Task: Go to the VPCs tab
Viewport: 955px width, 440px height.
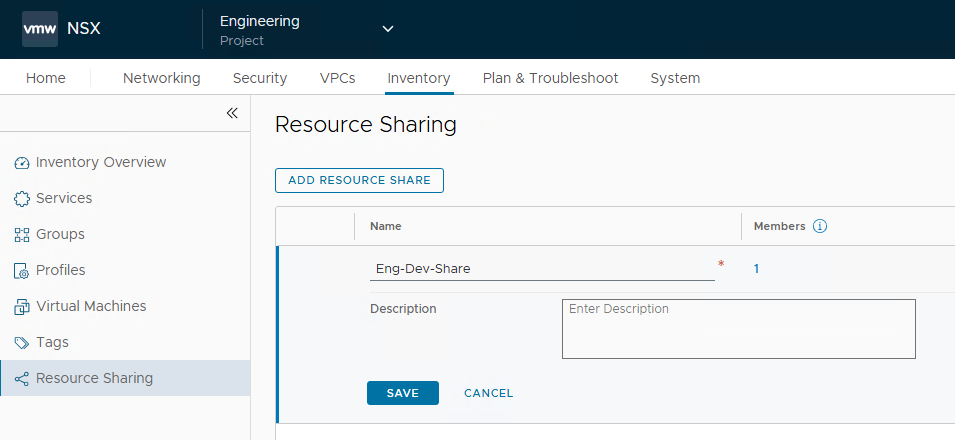Action: point(337,78)
